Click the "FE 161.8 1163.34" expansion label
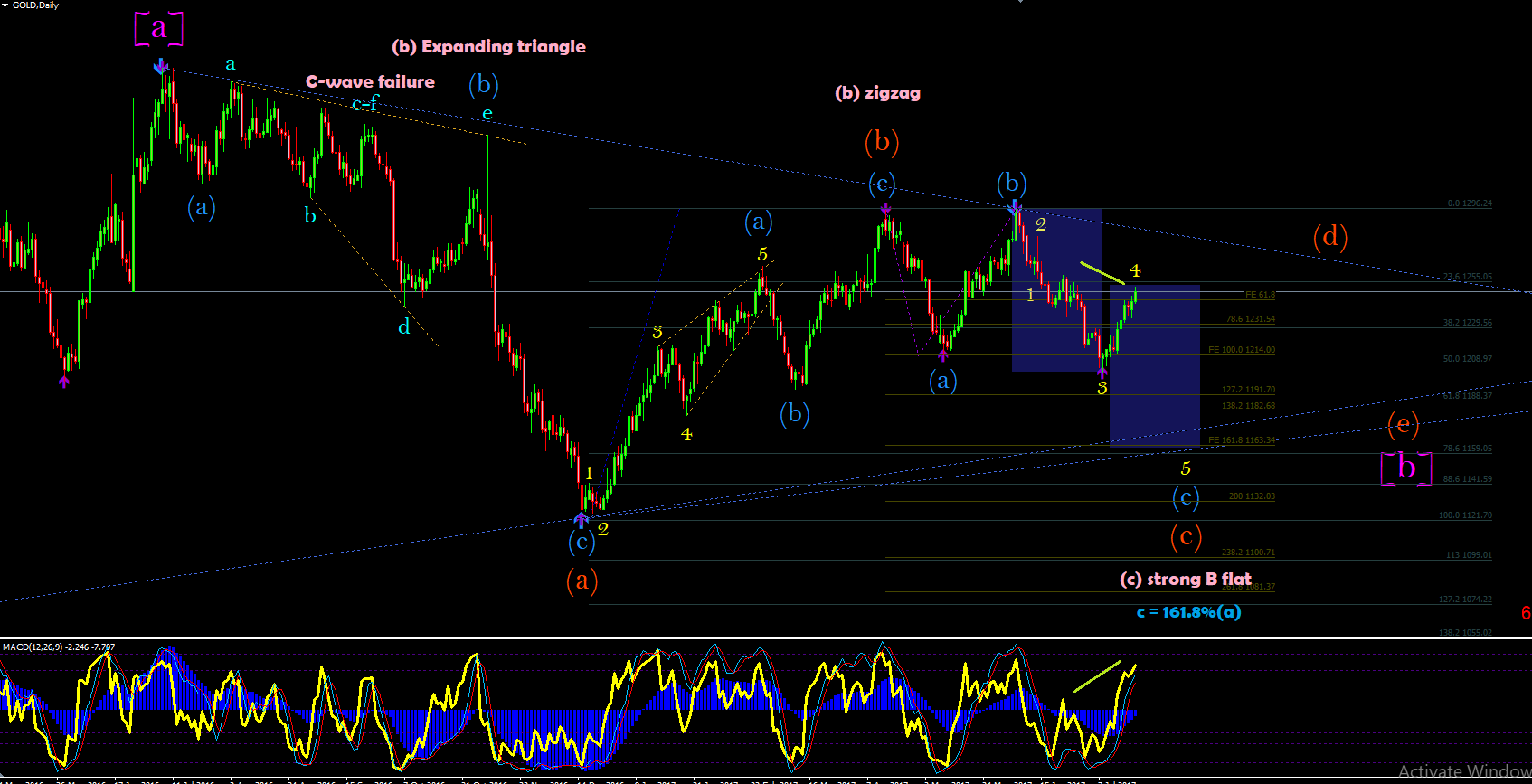The width and height of the screenshot is (1532, 784). 1242,440
